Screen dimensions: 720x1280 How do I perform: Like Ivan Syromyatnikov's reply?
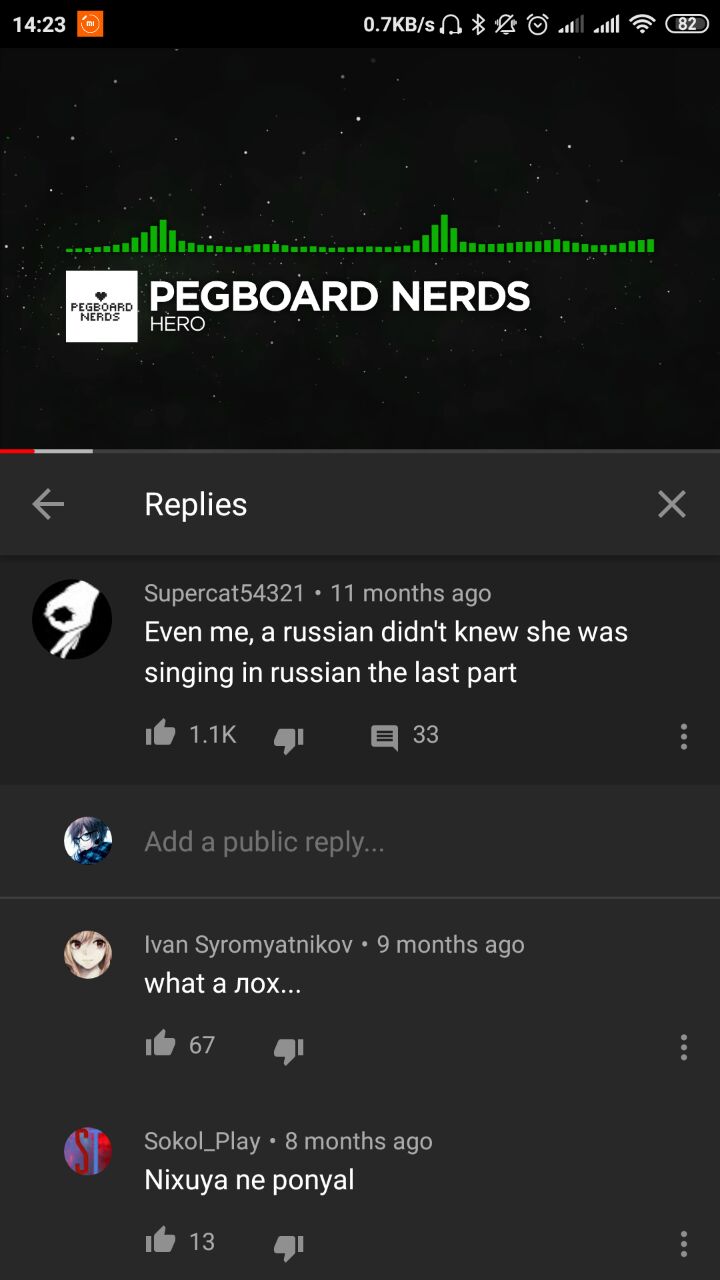click(160, 1044)
